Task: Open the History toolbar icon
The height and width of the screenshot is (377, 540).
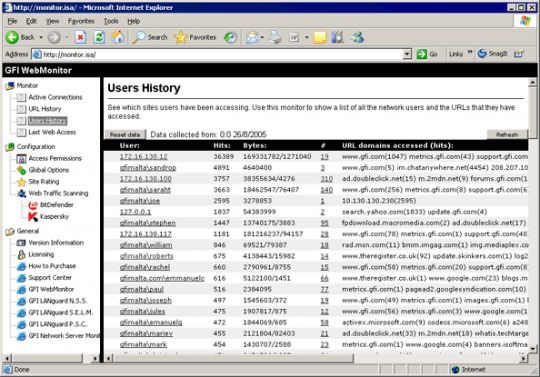Action: click(230, 37)
